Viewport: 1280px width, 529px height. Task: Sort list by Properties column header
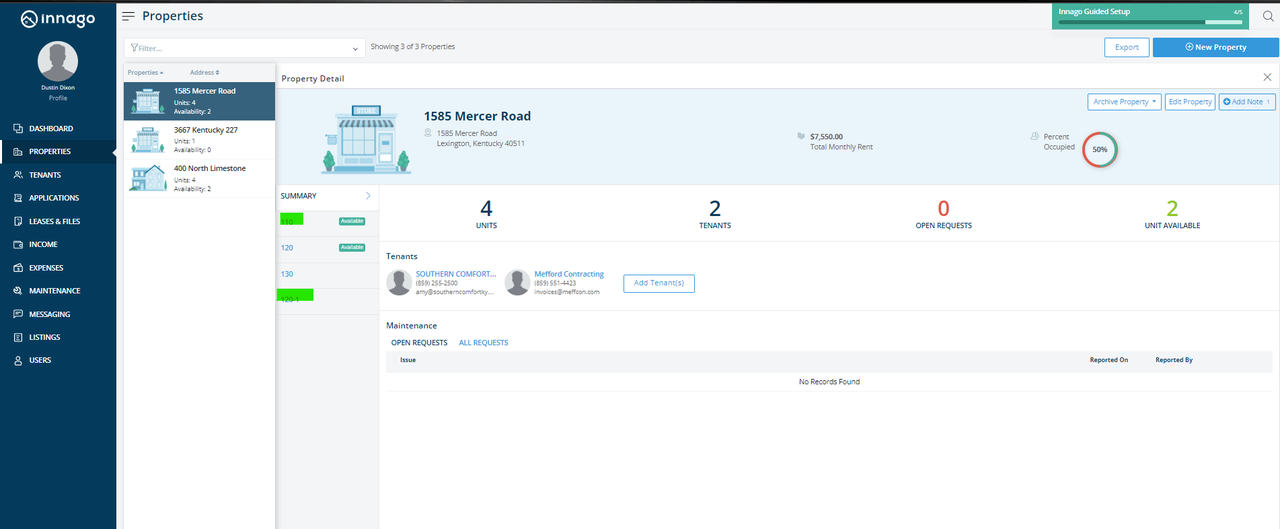tap(145, 73)
